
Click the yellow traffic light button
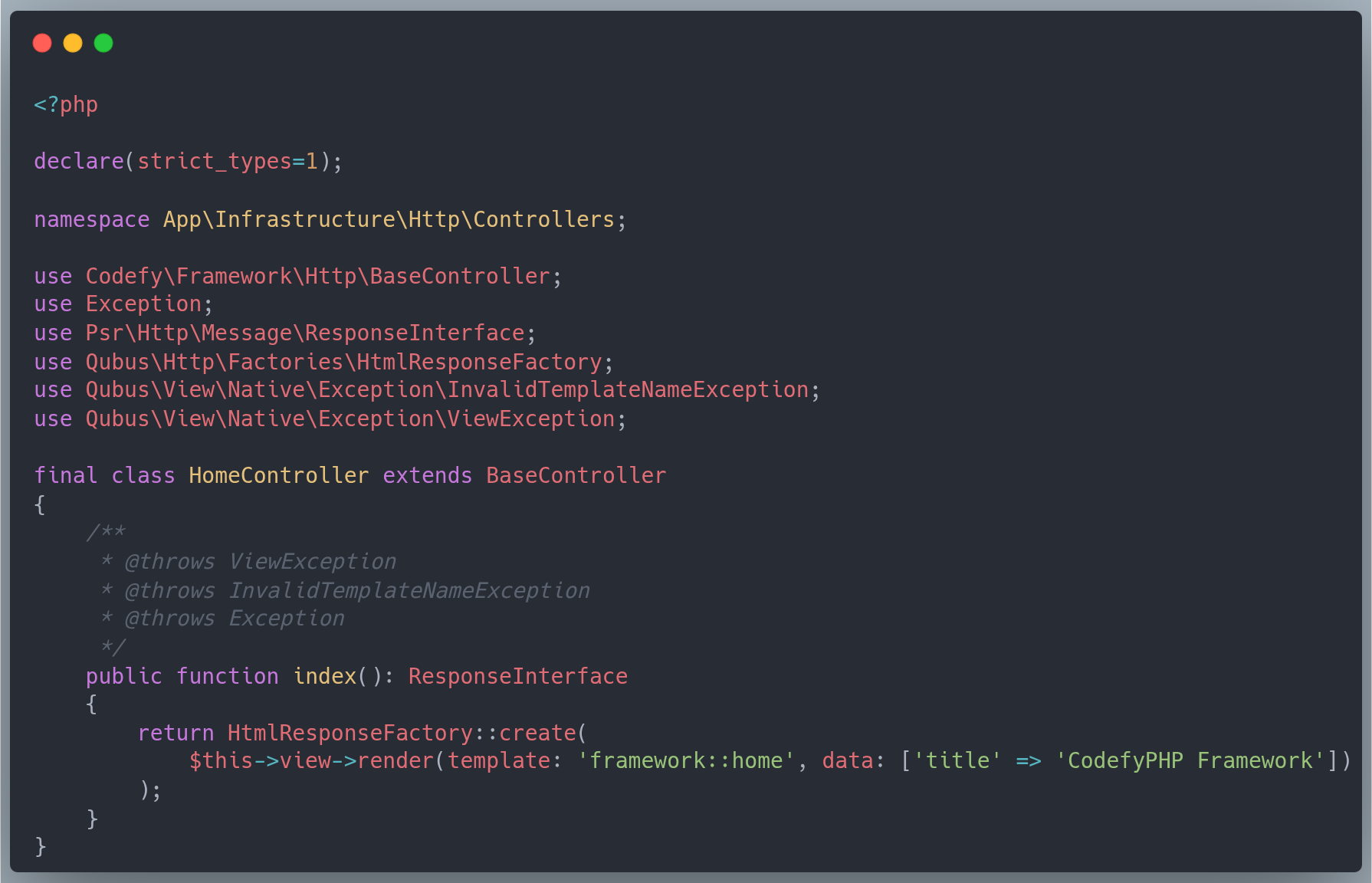pyautogui.click(x=73, y=43)
